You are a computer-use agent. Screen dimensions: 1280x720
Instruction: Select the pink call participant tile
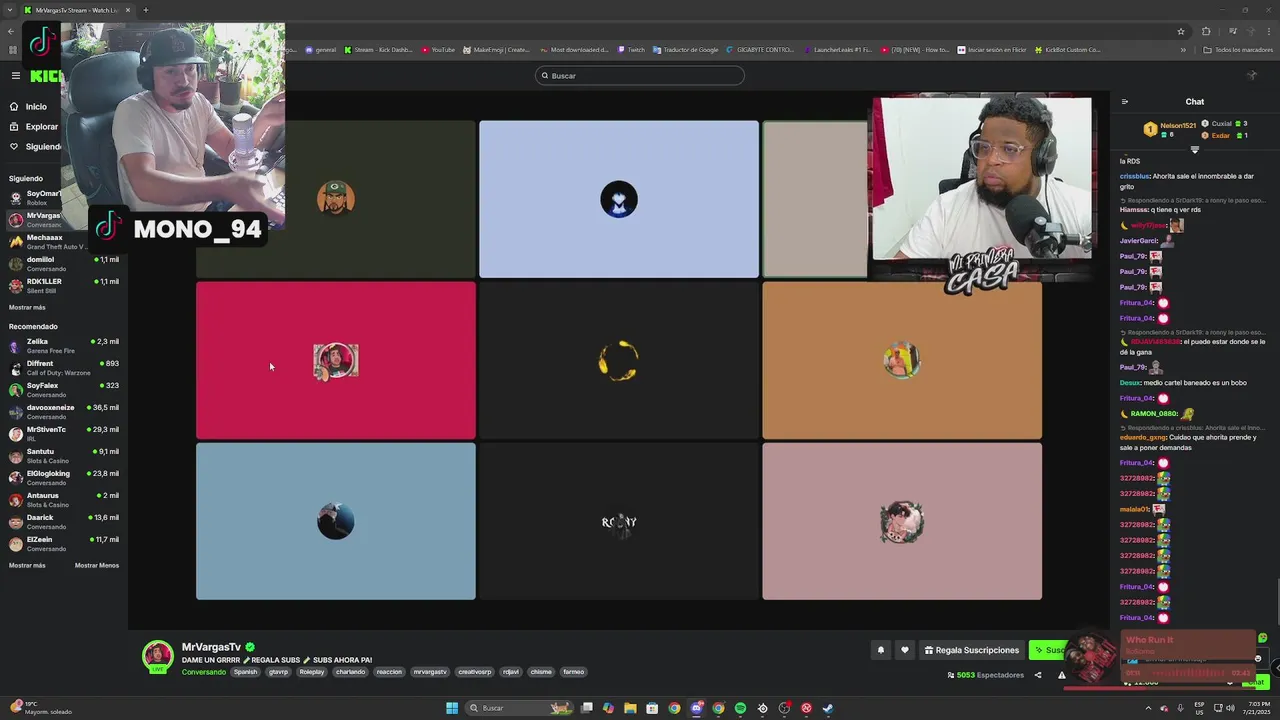click(x=902, y=521)
